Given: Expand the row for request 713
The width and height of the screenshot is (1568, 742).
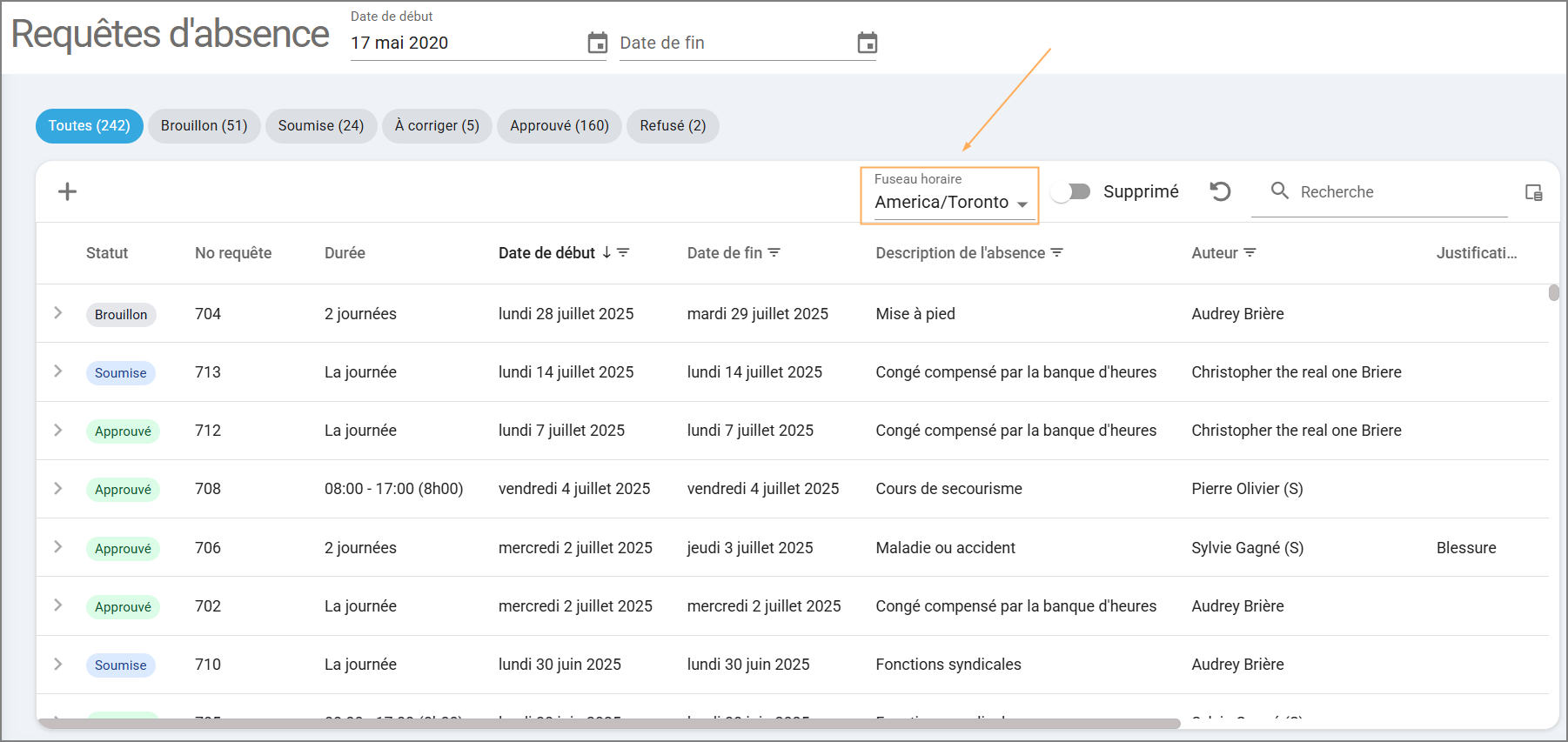Looking at the screenshot, I should (x=58, y=371).
